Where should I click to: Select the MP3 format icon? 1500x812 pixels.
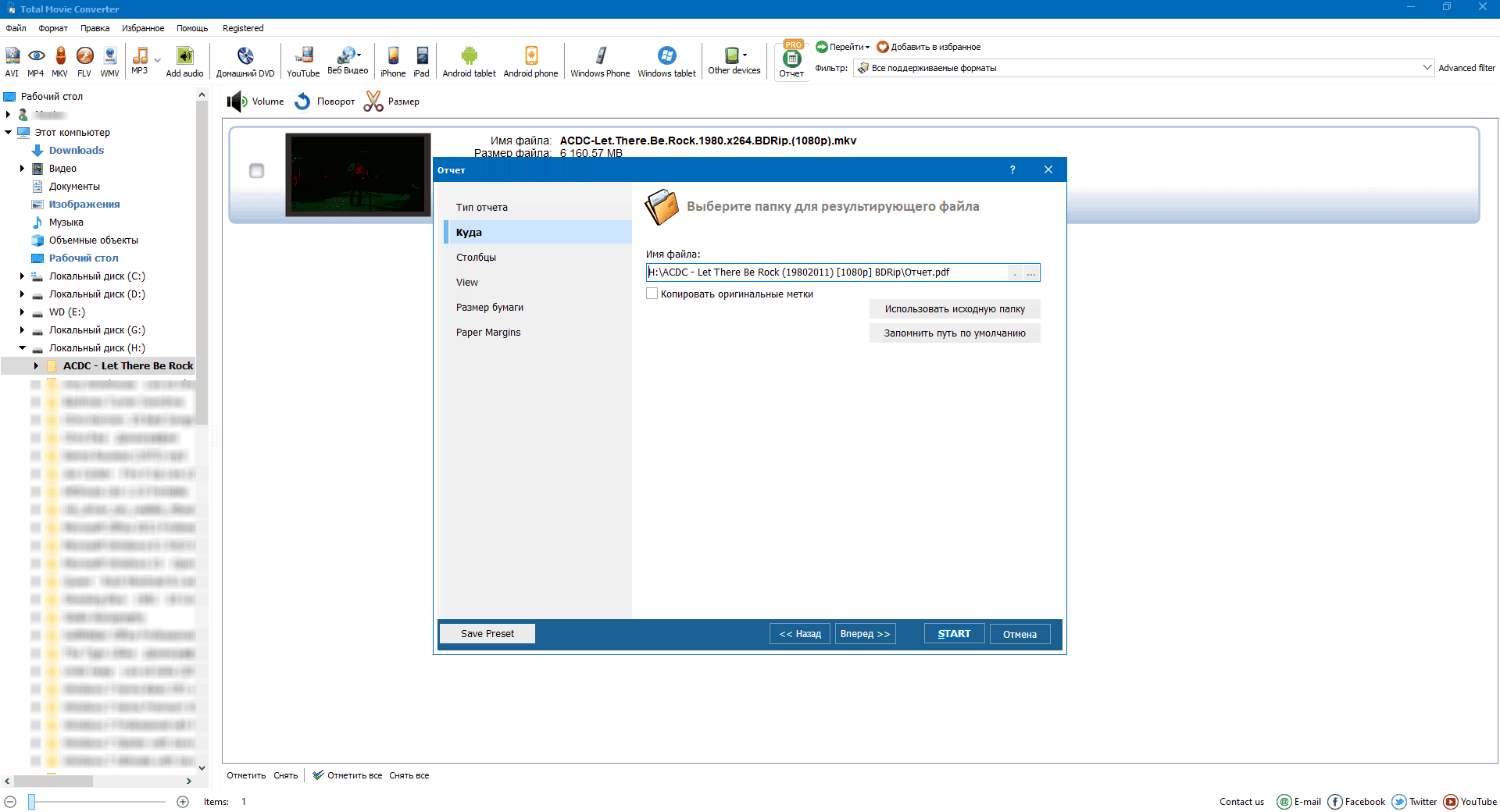pyautogui.click(x=140, y=60)
